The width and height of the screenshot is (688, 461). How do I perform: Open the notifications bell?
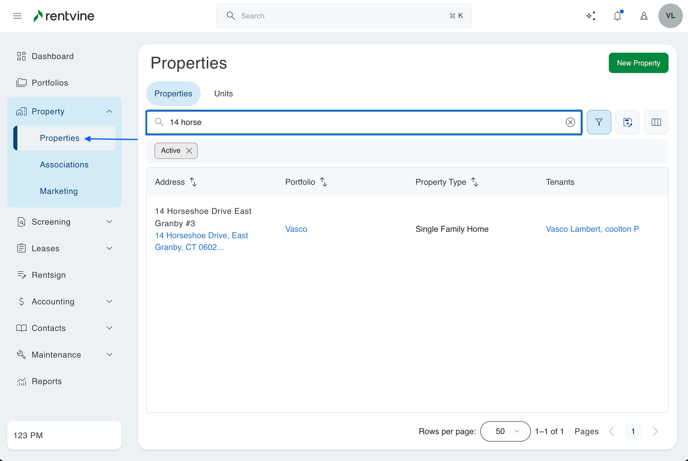pyautogui.click(x=617, y=16)
